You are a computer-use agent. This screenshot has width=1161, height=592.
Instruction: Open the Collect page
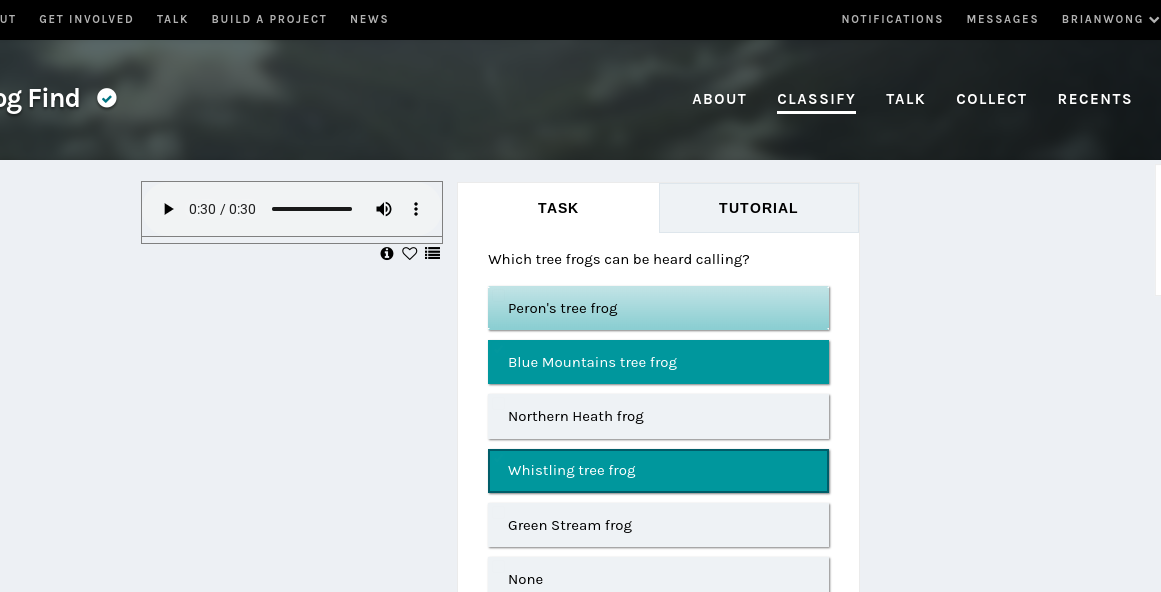(x=991, y=99)
